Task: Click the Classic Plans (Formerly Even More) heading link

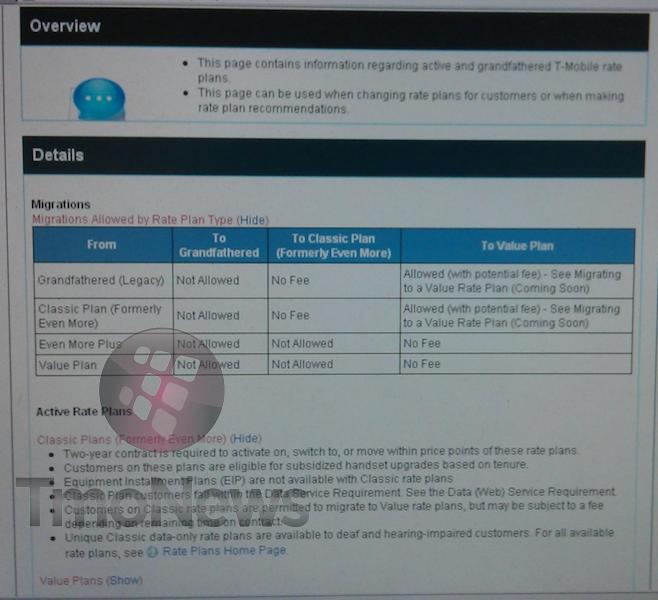Action: (132, 439)
